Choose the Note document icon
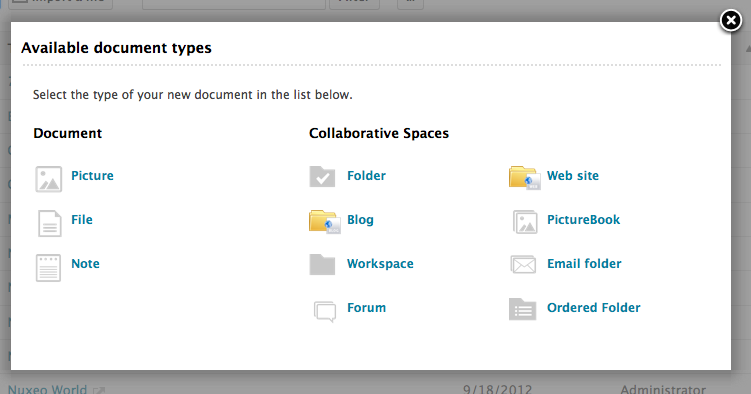The image size is (751, 394). [x=48, y=268]
